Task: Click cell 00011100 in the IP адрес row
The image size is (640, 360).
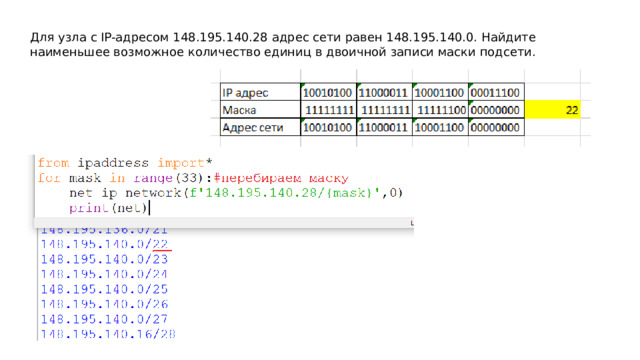Action: point(496,92)
